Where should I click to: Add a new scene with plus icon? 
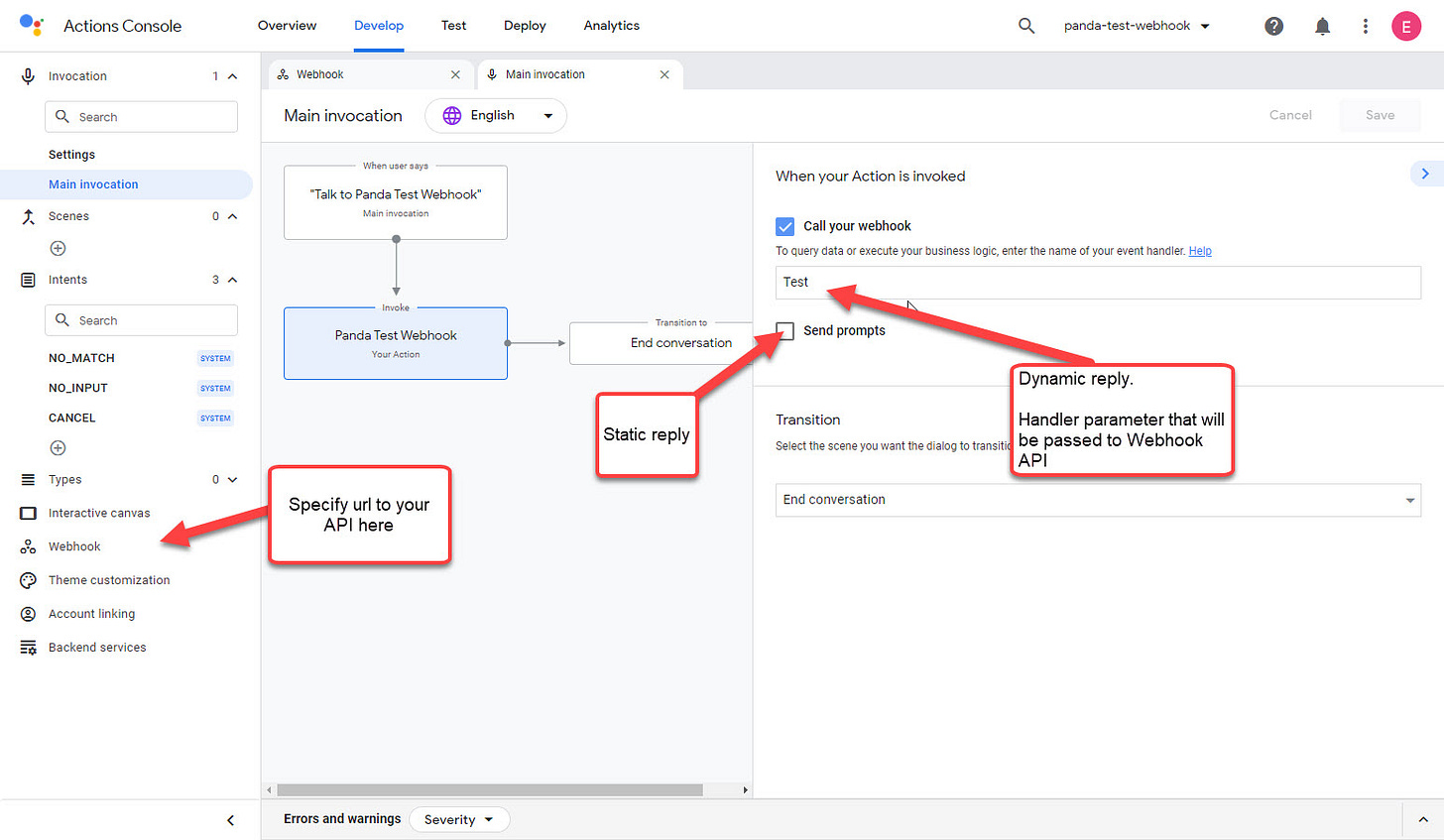click(59, 248)
